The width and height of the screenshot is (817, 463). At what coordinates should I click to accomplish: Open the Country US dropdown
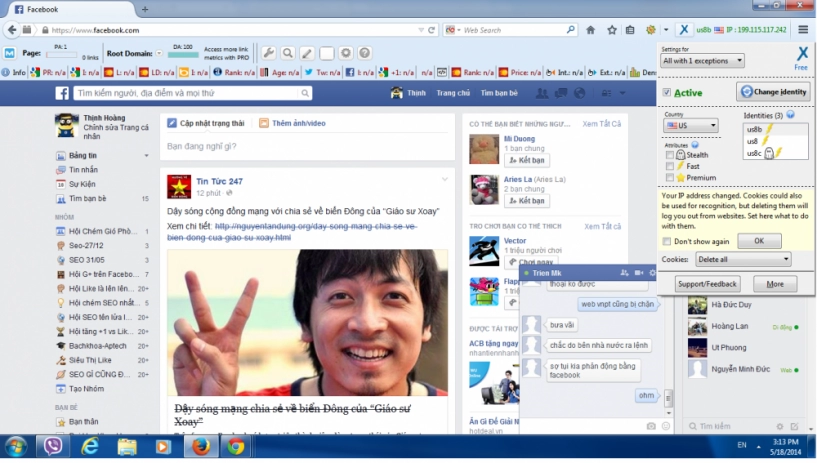point(691,126)
